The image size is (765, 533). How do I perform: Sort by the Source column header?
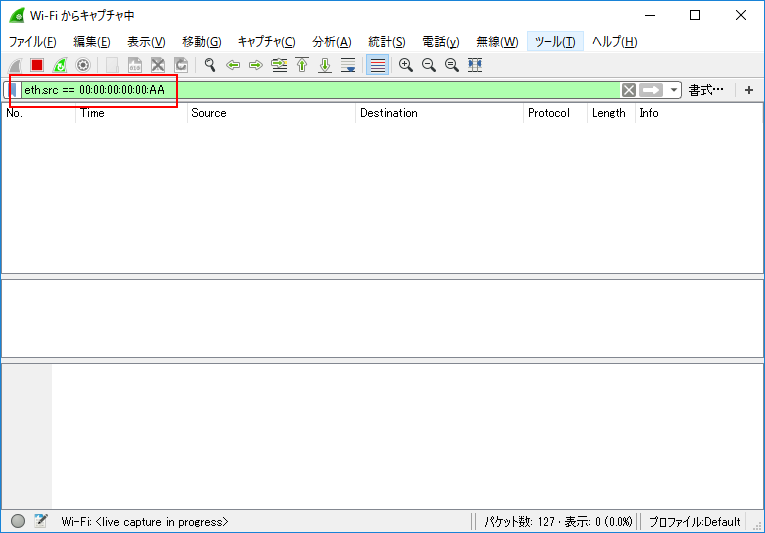pos(271,113)
